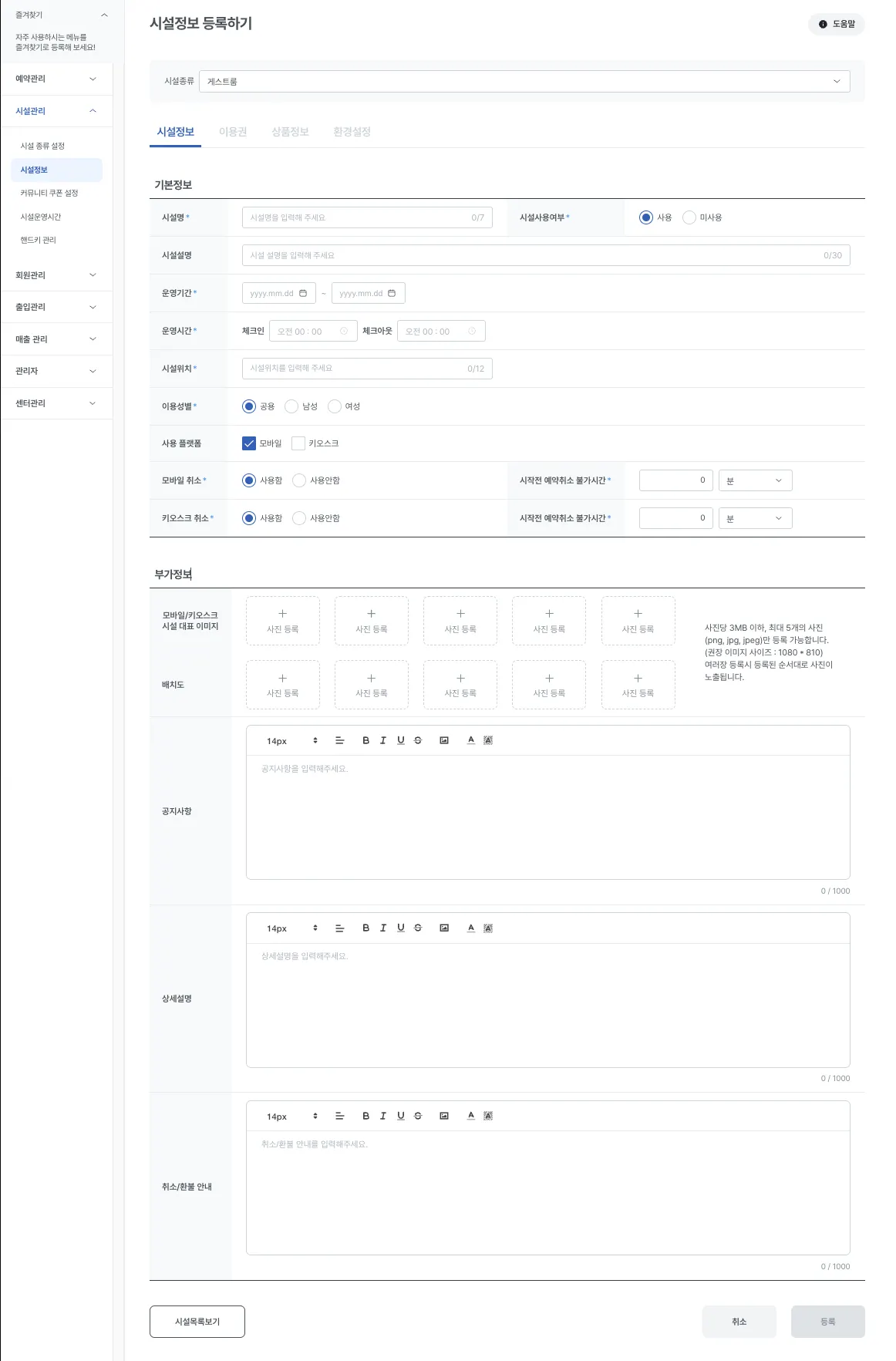This screenshot has width=896, height=1361.
Task: Open the 시설종류 게스트룸 dropdown
Action: point(524,81)
